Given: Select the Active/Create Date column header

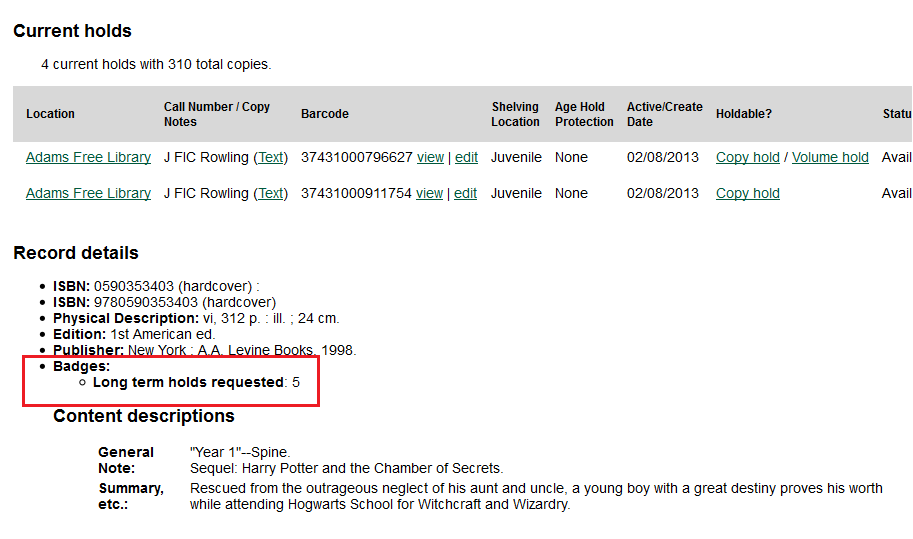Looking at the screenshot, I should (x=664, y=114).
